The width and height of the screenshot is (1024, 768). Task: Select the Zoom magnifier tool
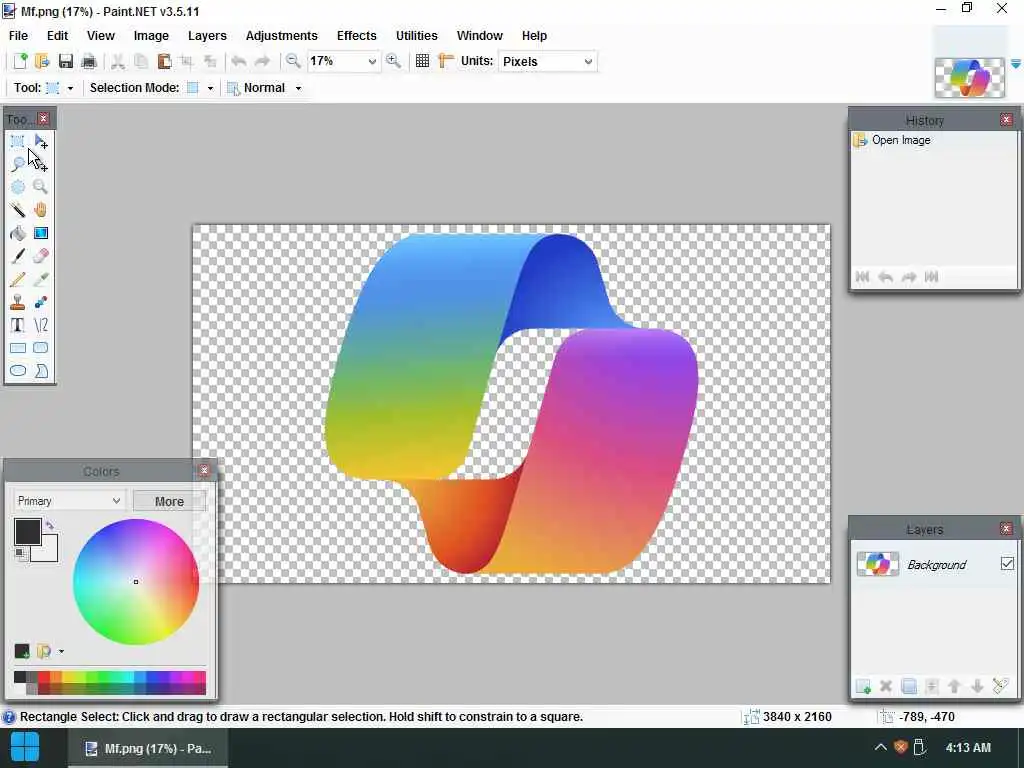40,187
